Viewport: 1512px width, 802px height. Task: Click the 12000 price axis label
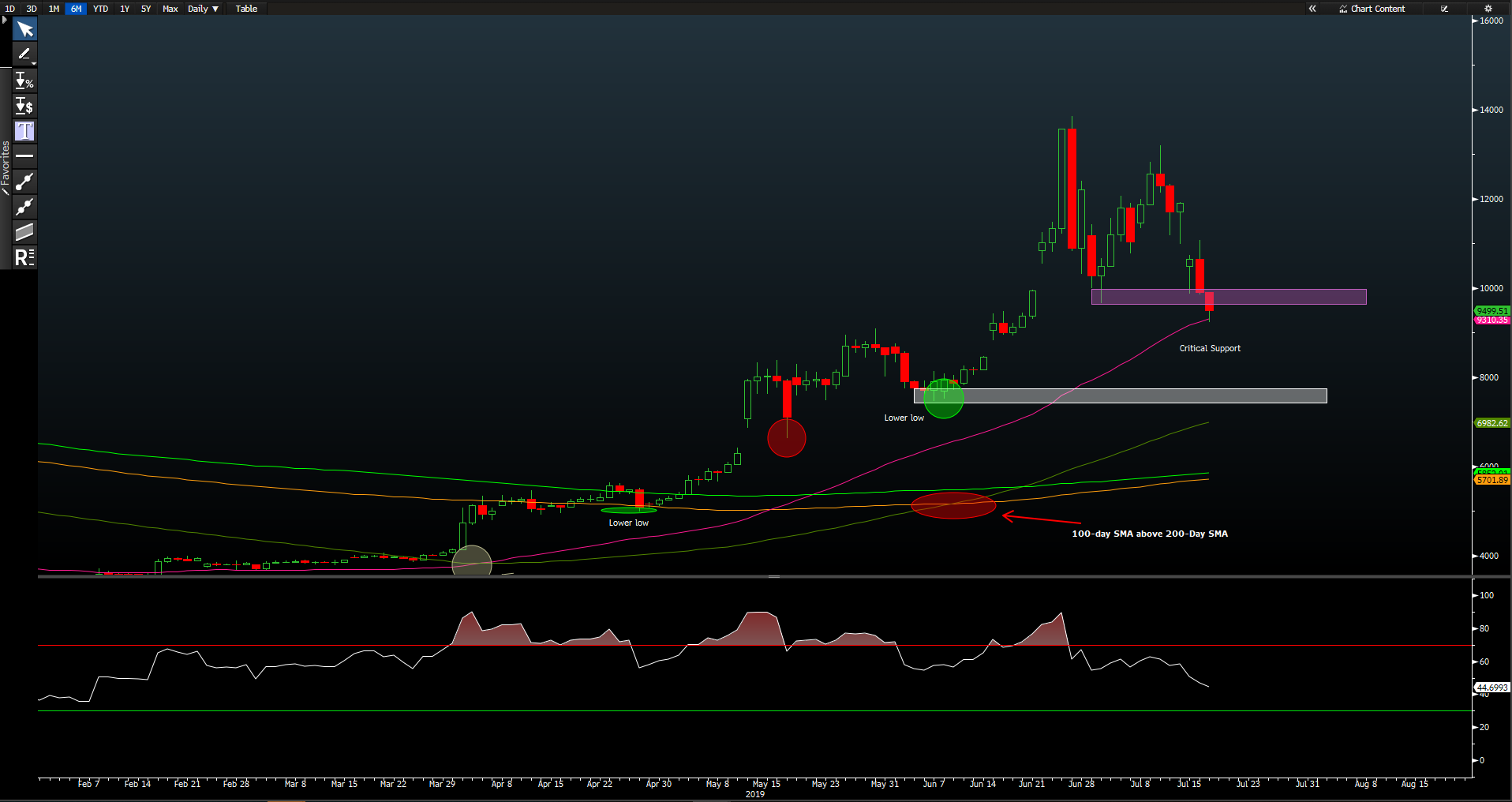(x=1491, y=199)
